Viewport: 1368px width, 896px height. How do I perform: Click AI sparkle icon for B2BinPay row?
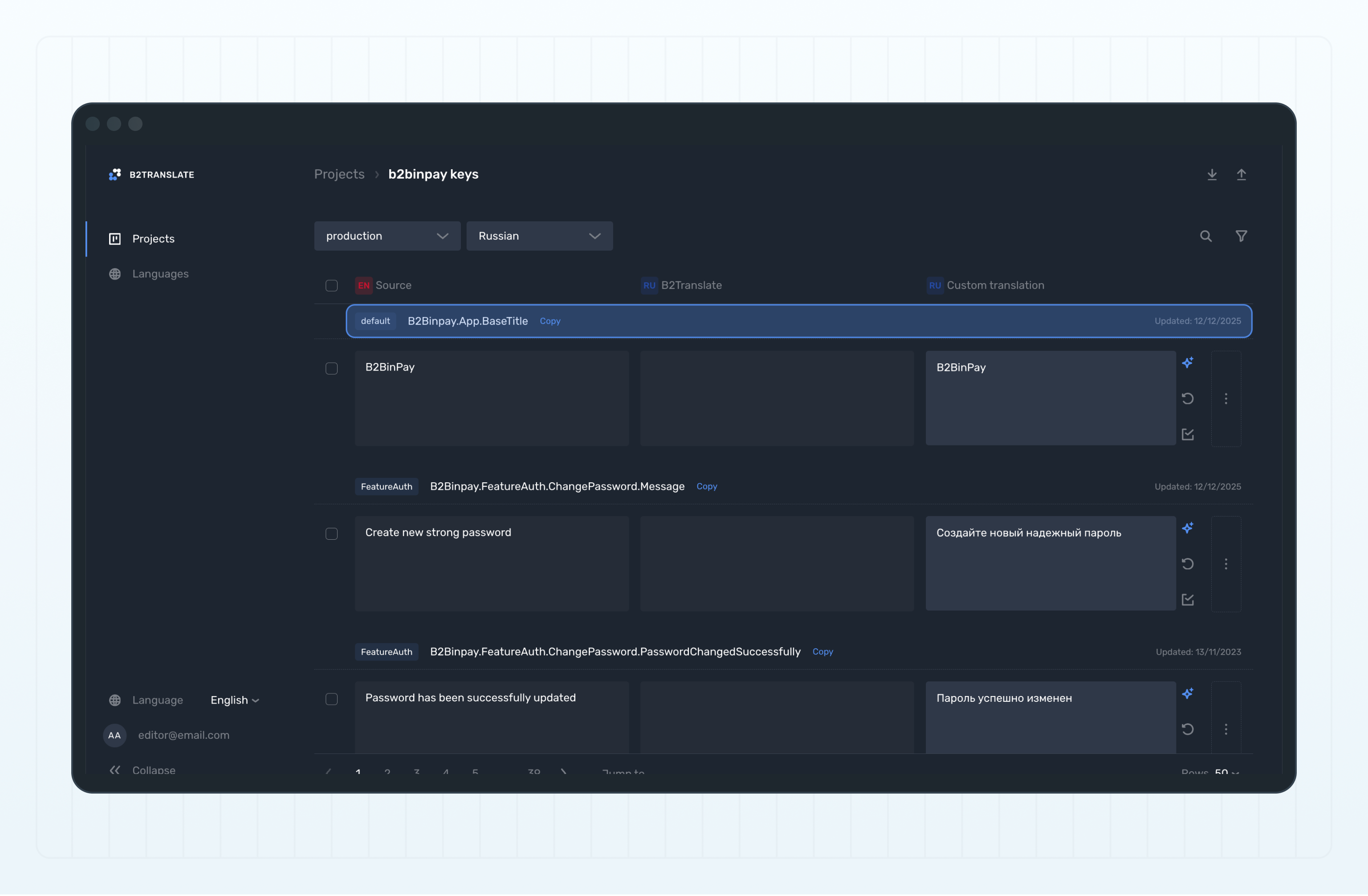coord(1188,362)
